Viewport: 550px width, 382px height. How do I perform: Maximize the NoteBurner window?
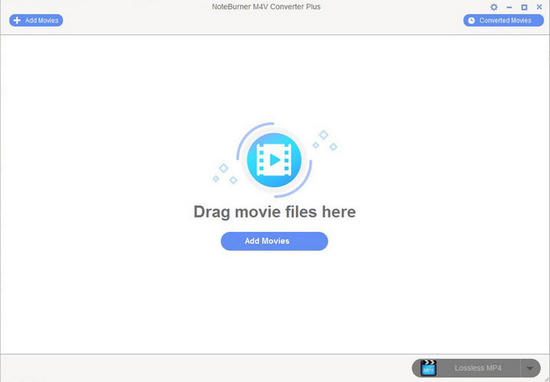click(524, 7)
